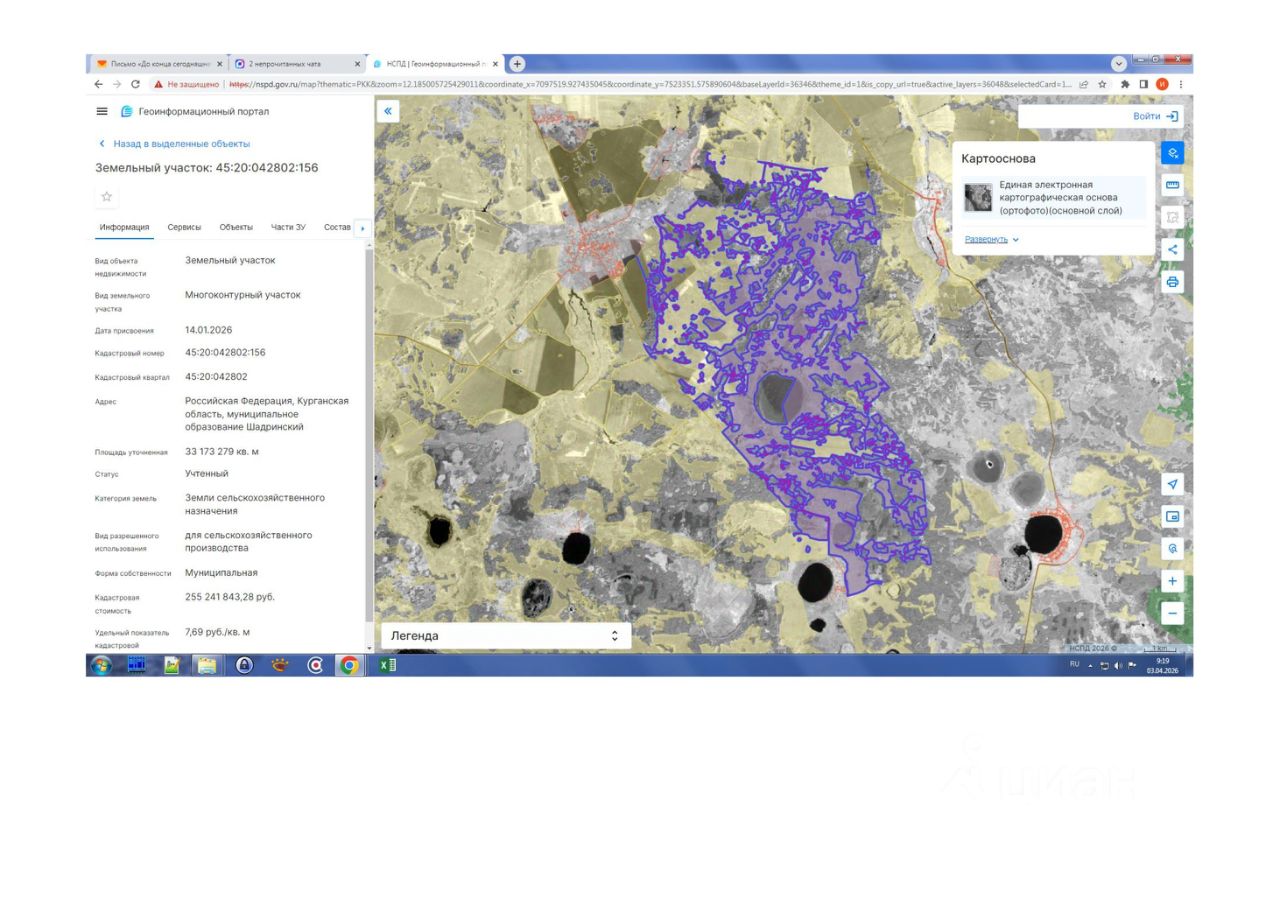Click the Войти login button
Screen dimensions: 1280x905
coord(1156,116)
